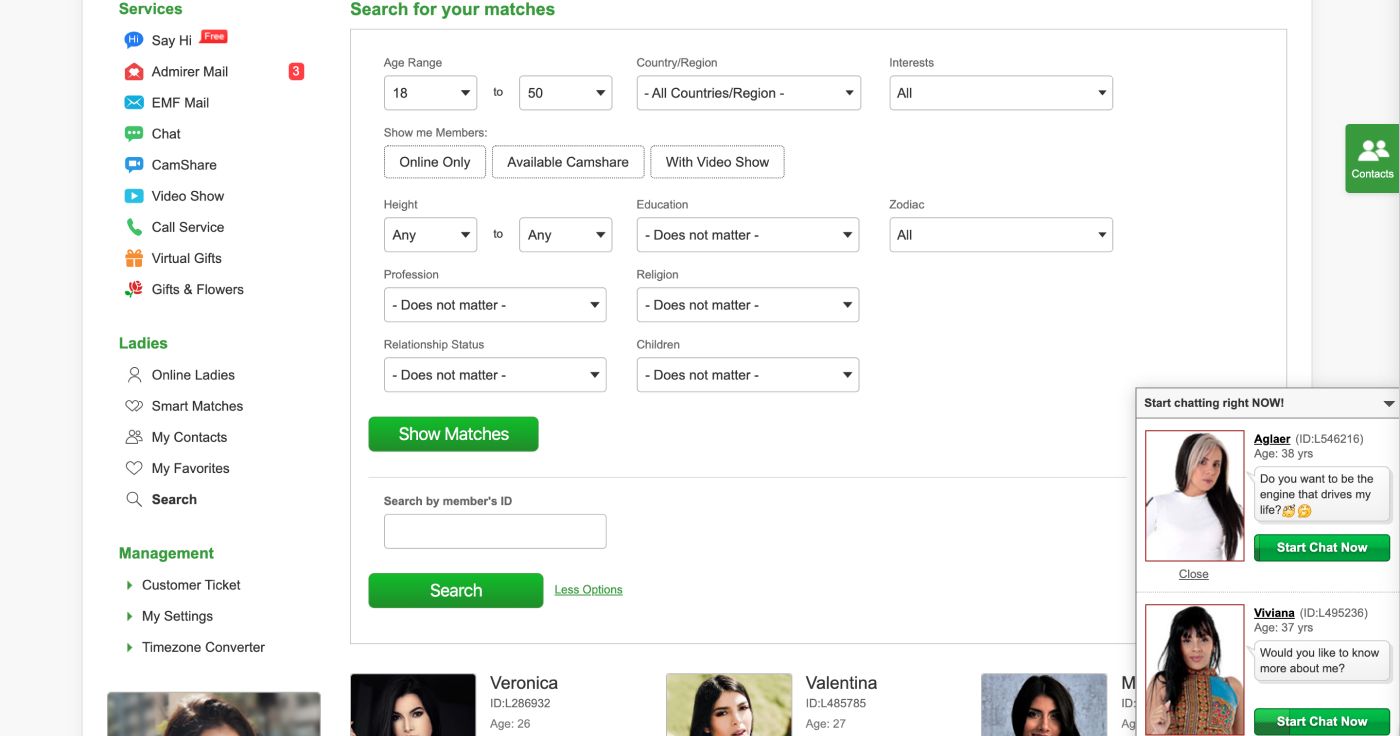1400x736 pixels.
Task: Open My Favorites under Ladies
Action: pos(190,468)
